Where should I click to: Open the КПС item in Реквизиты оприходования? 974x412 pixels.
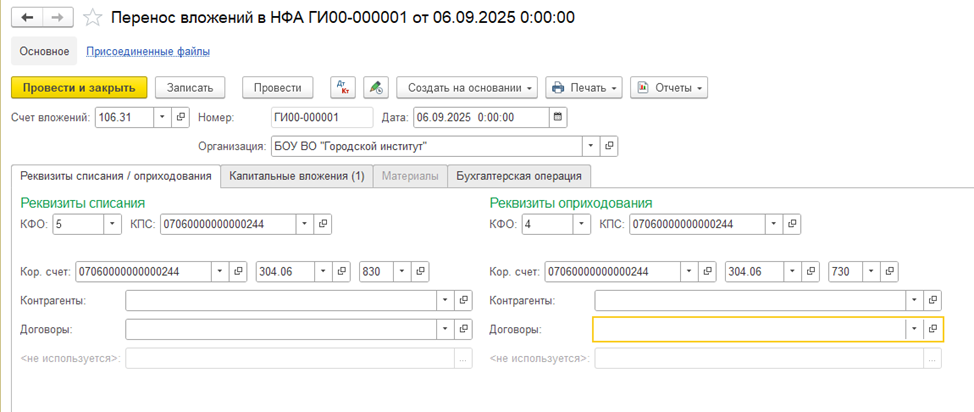[792, 224]
